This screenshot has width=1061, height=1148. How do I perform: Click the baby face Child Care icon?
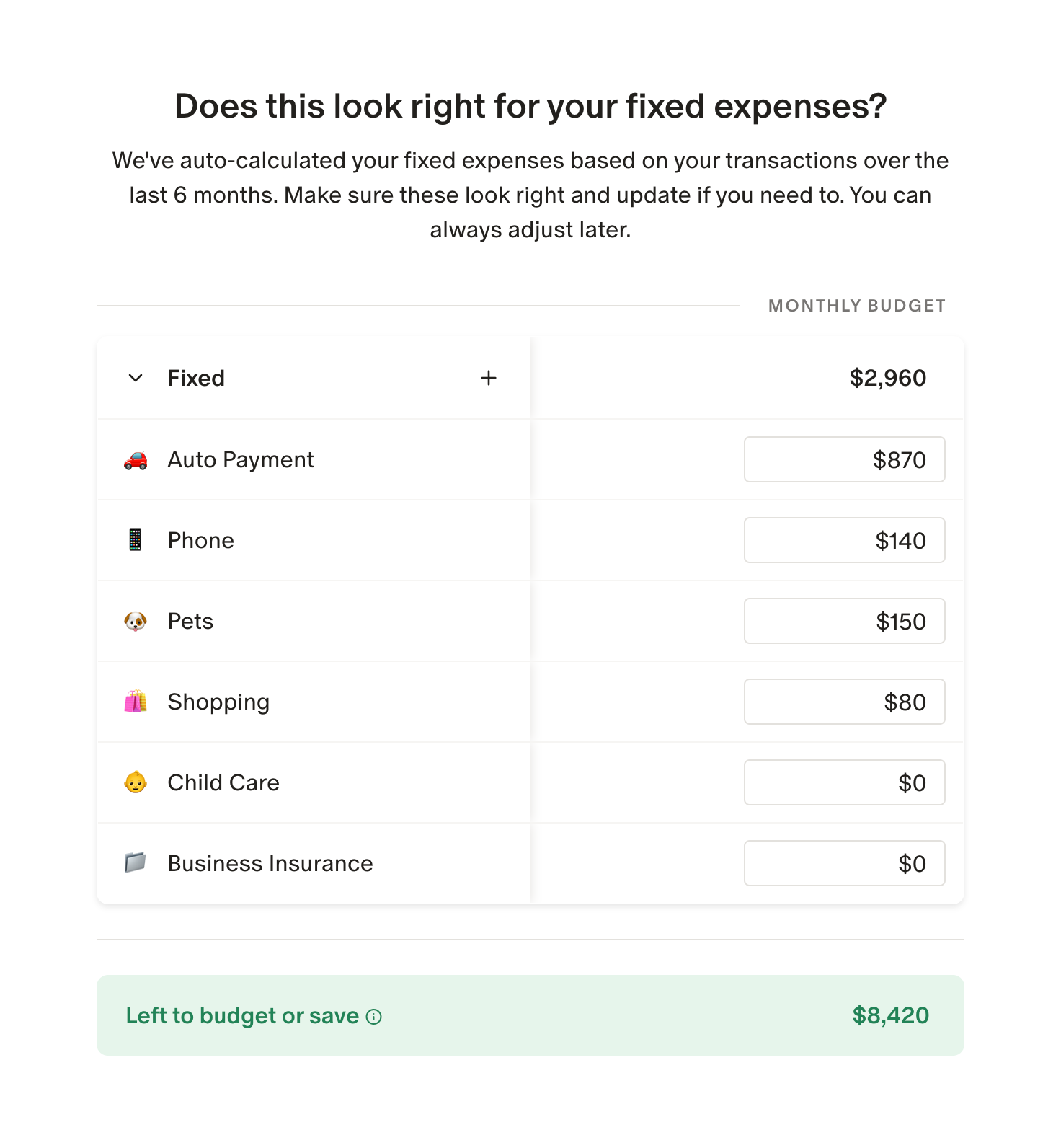[x=136, y=782]
